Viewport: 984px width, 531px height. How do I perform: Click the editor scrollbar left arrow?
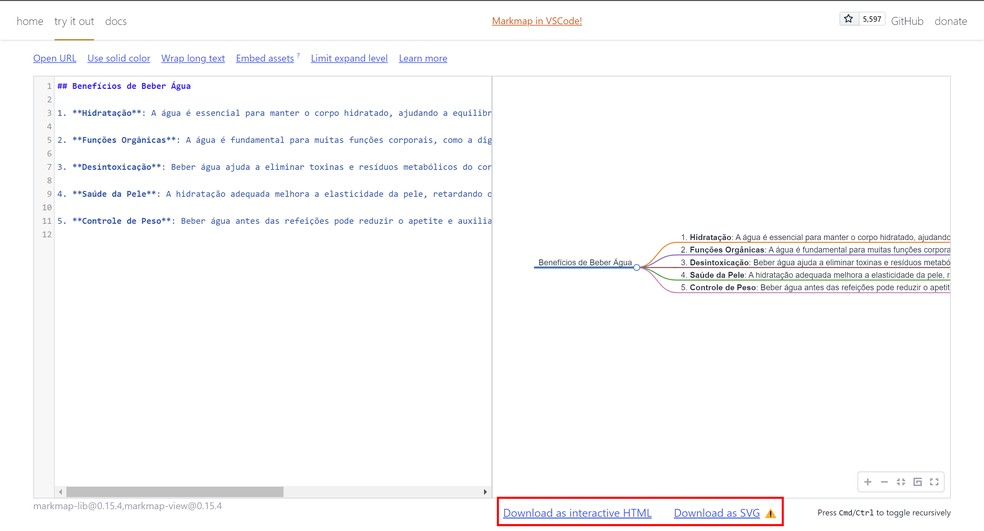click(x=60, y=492)
